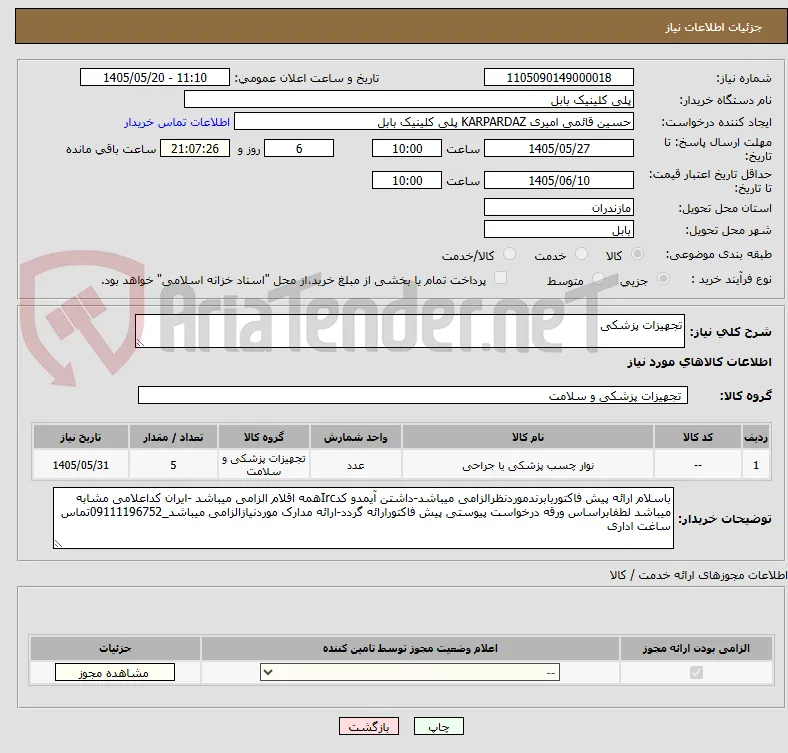Click the اطلاعات مجوزهای ارائه خدمت / کالا heading

tap(698, 575)
